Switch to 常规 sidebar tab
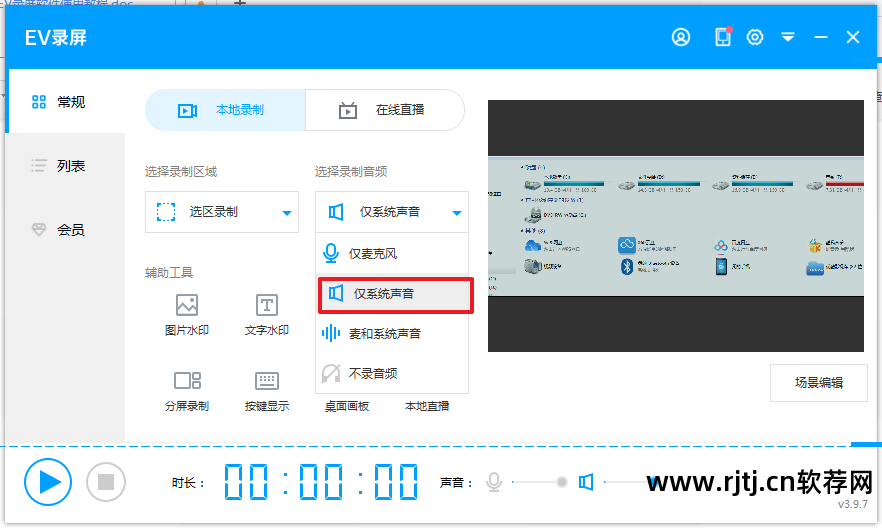The width and height of the screenshot is (882, 528). click(65, 102)
